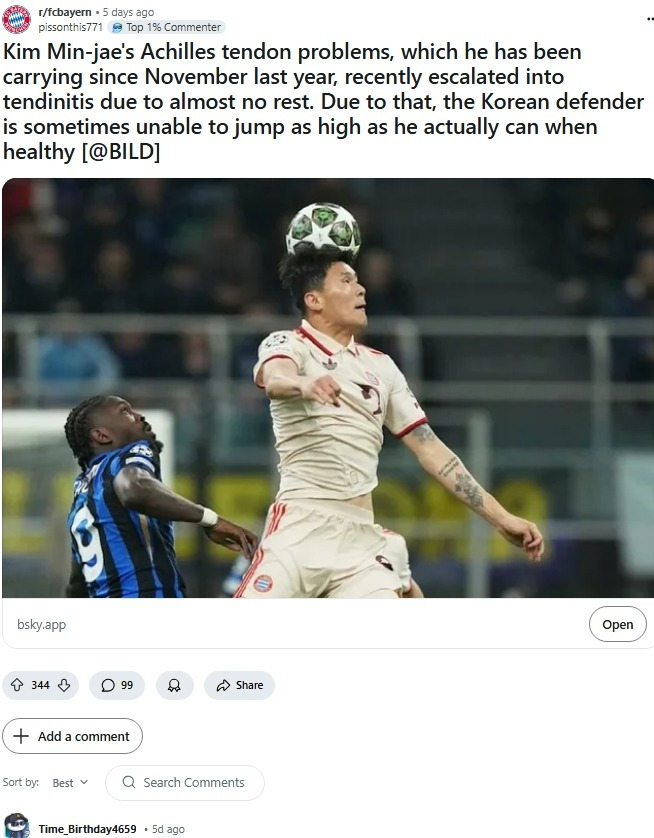
Task: Open the 99 comments bubble
Action: [x=117, y=685]
